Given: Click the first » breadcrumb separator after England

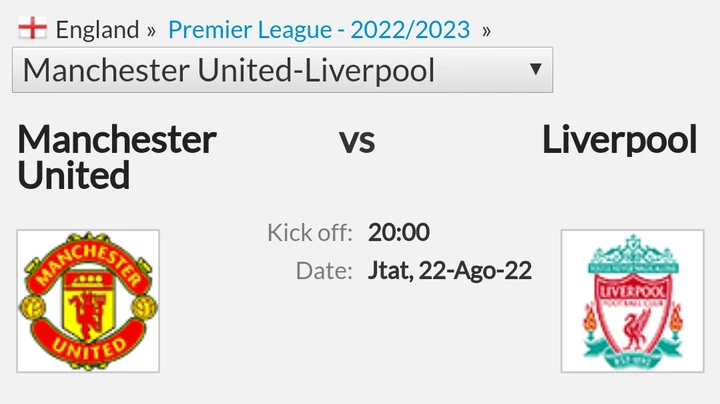Looking at the screenshot, I should click(151, 30).
